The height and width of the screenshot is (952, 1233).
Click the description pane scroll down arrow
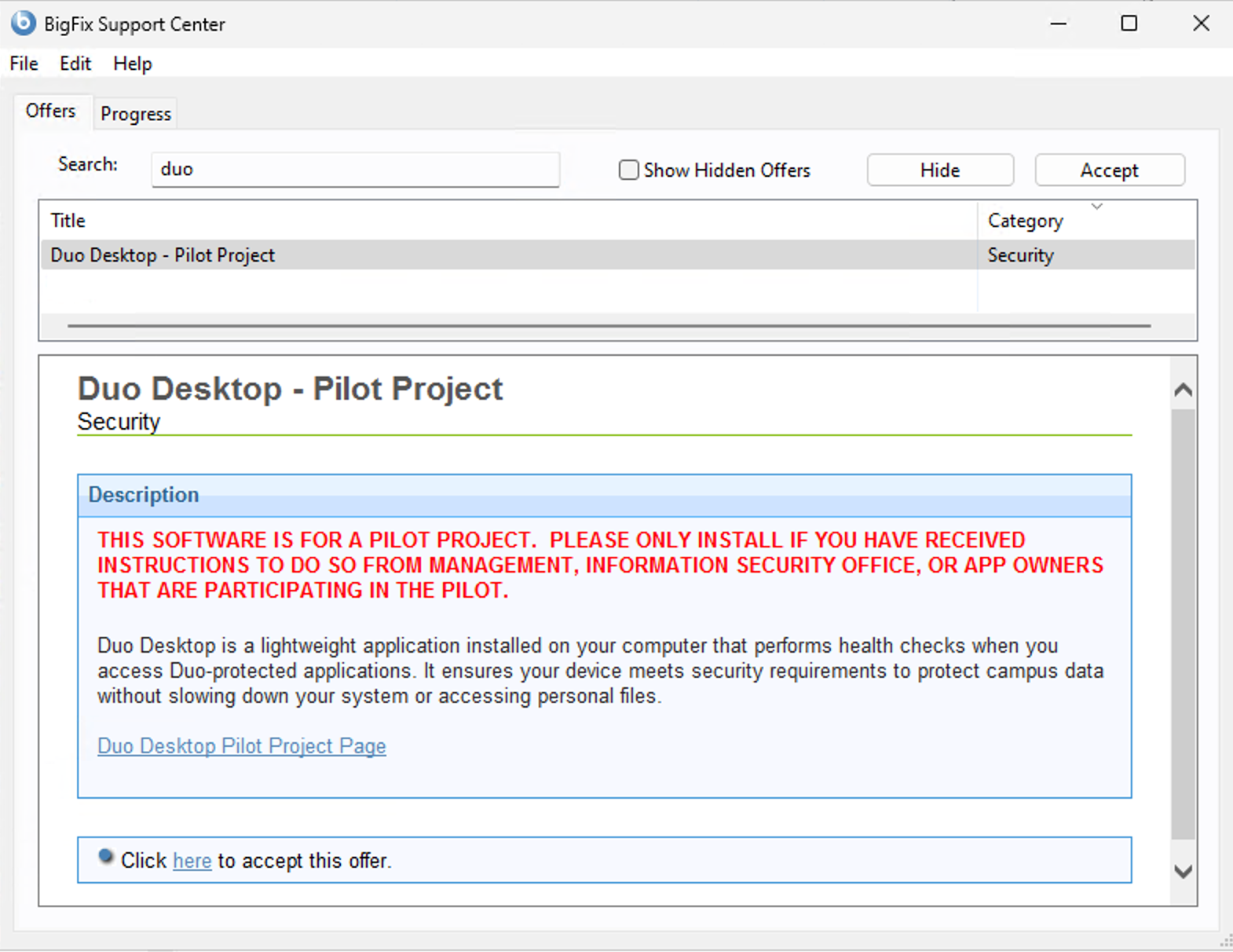coord(1183,871)
